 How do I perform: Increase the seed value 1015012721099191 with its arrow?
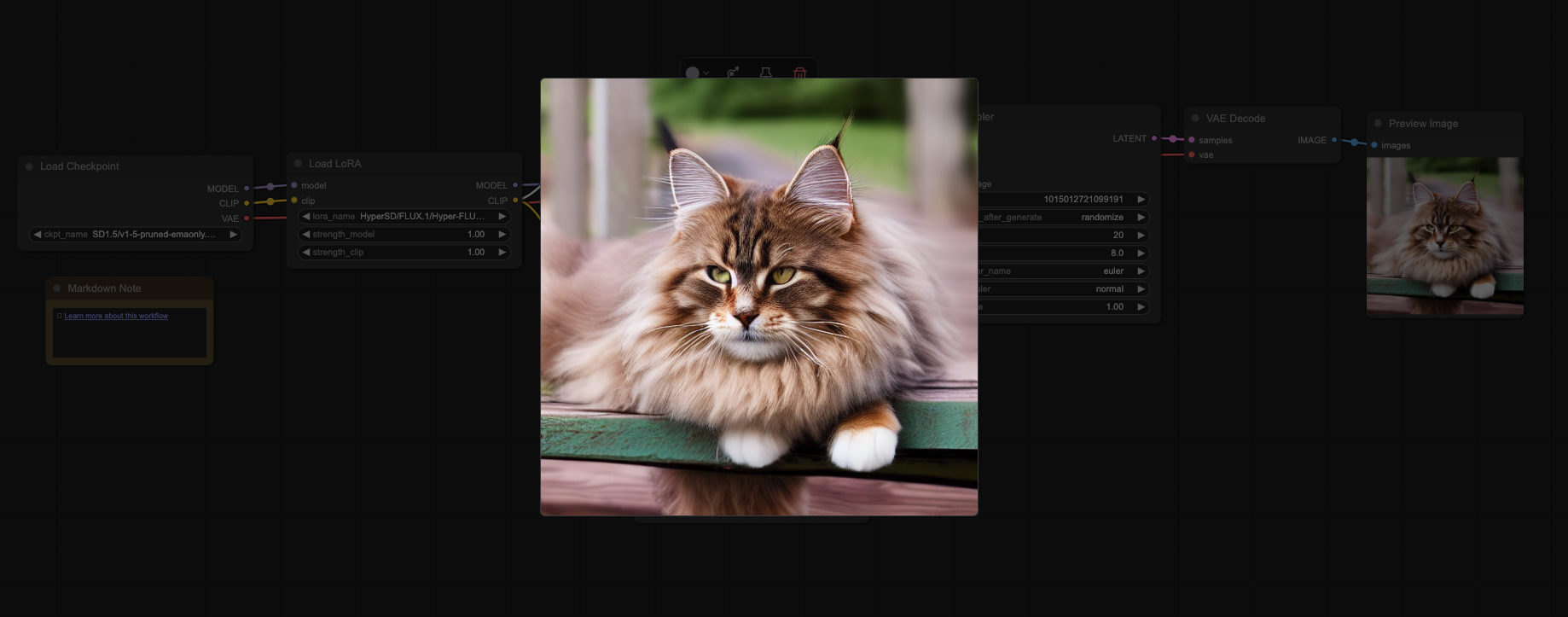(1141, 200)
